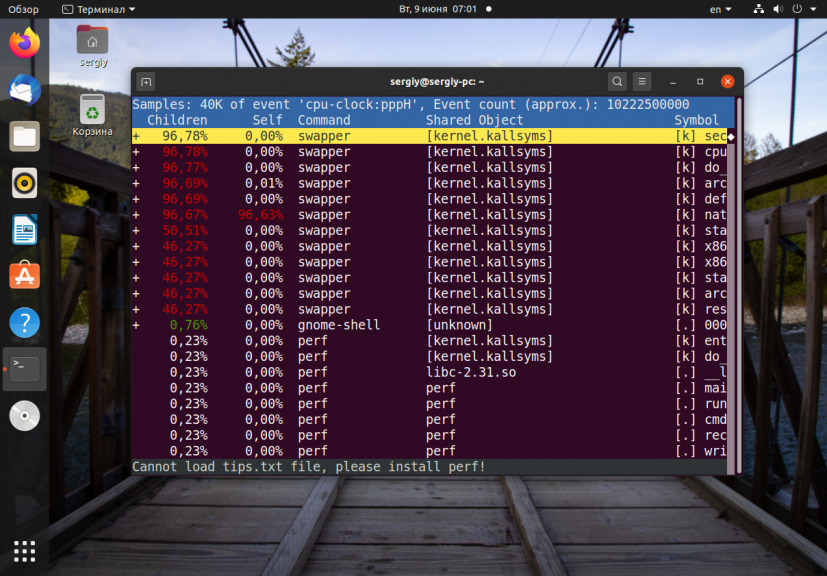Screen dimensions: 827x576
Task: Open the terminal hamburger menu
Action: [643, 81]
